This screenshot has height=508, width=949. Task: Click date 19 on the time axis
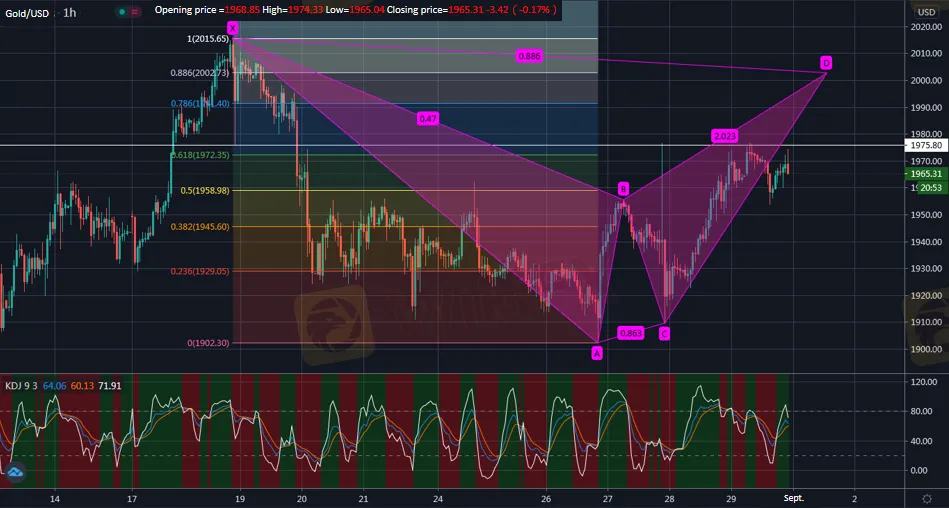[x=240, y=498]
